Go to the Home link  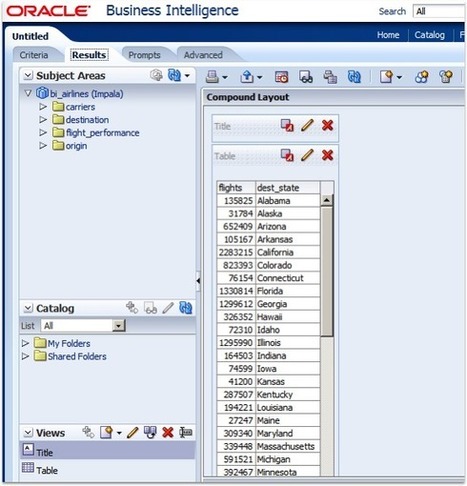[388, 35]
